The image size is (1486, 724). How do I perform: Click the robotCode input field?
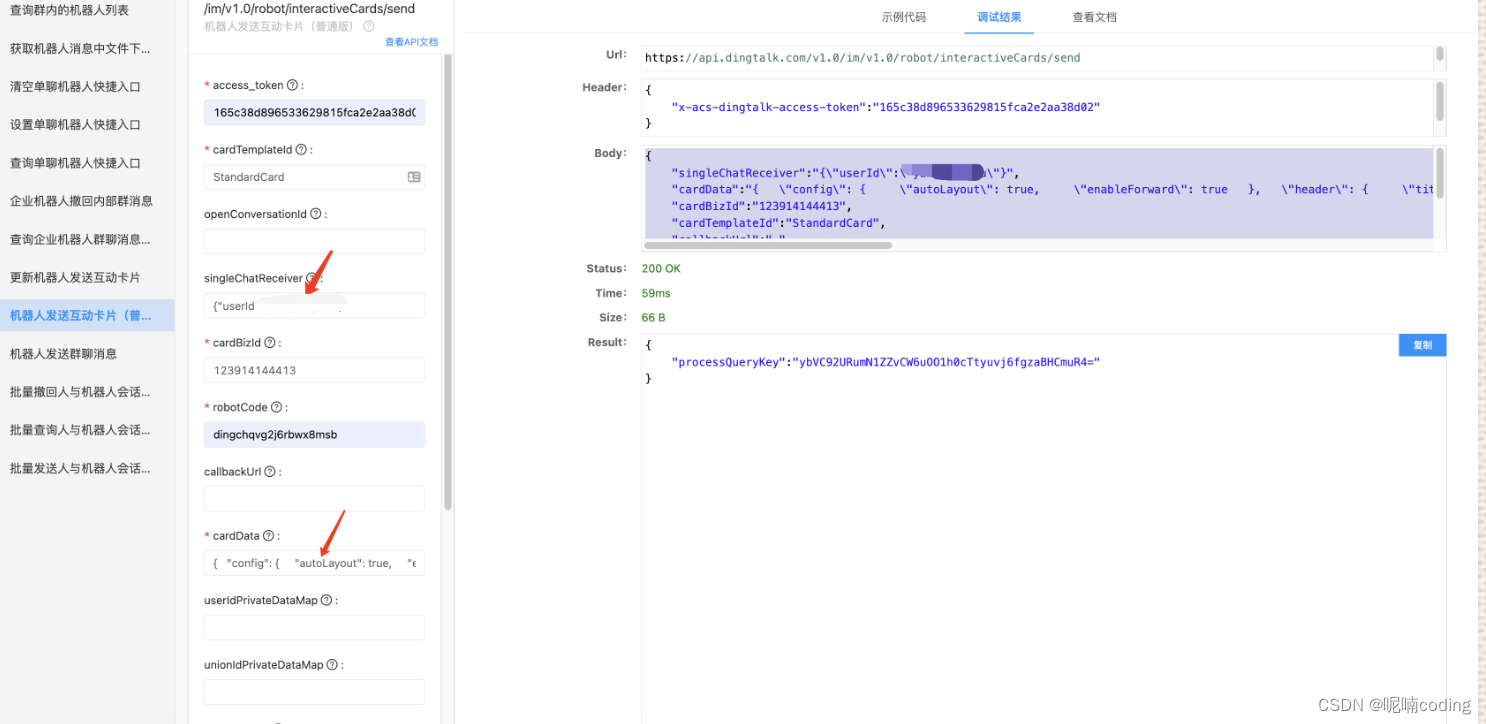315,435
